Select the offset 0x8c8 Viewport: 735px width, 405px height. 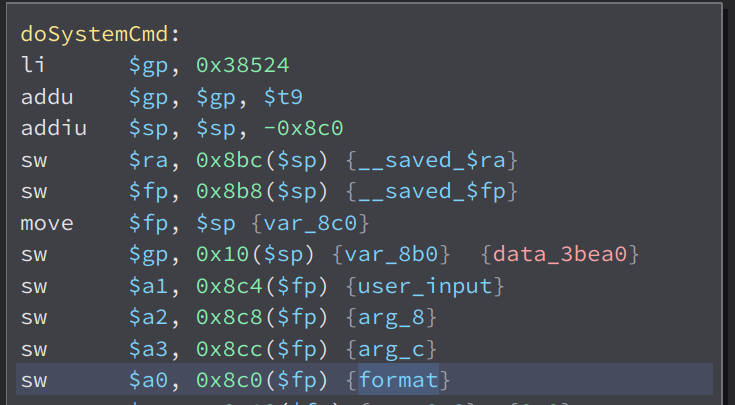click(x=229, y=317)
